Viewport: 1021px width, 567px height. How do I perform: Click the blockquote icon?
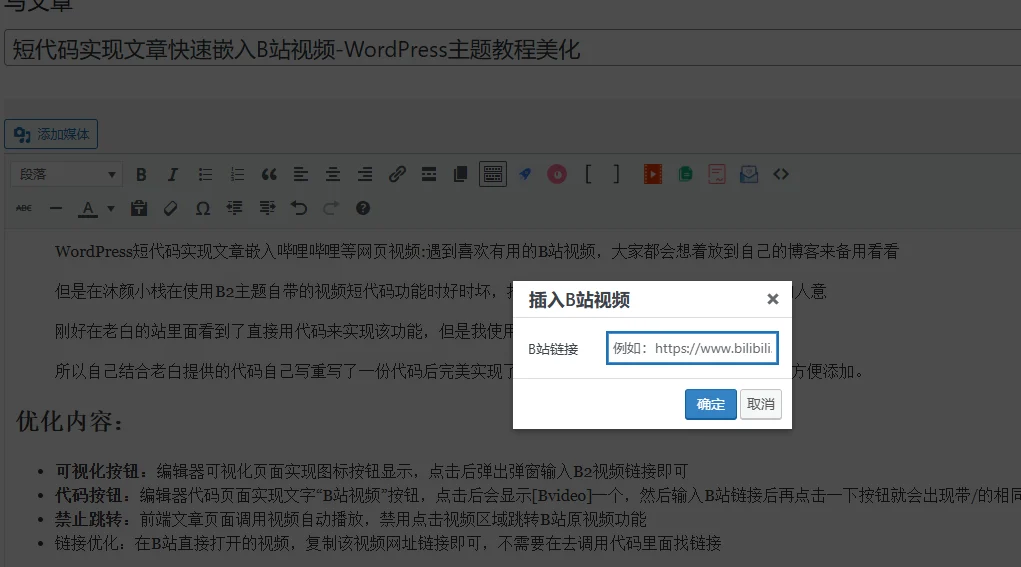[269, 174]
